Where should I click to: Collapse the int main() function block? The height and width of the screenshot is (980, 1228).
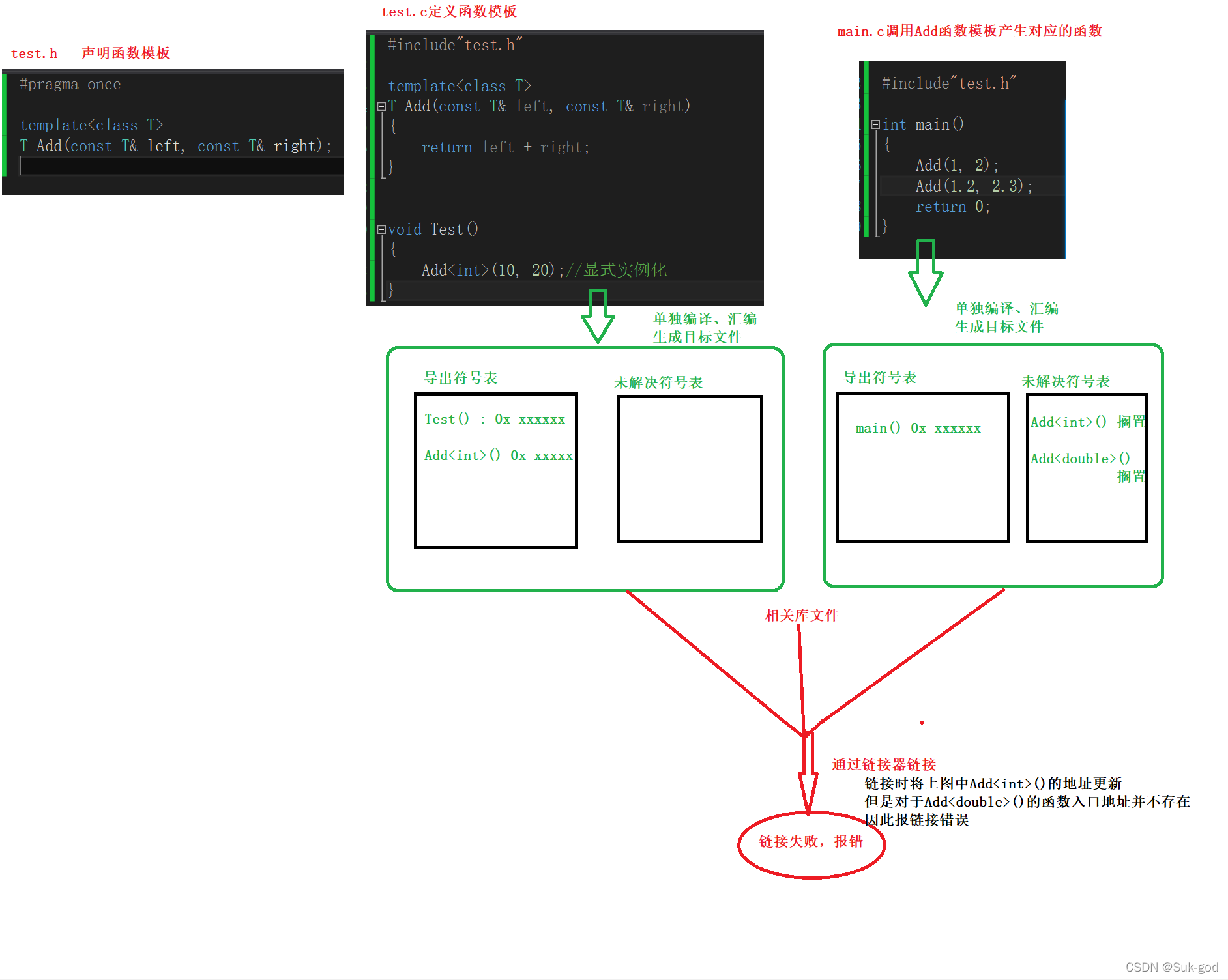876,124
